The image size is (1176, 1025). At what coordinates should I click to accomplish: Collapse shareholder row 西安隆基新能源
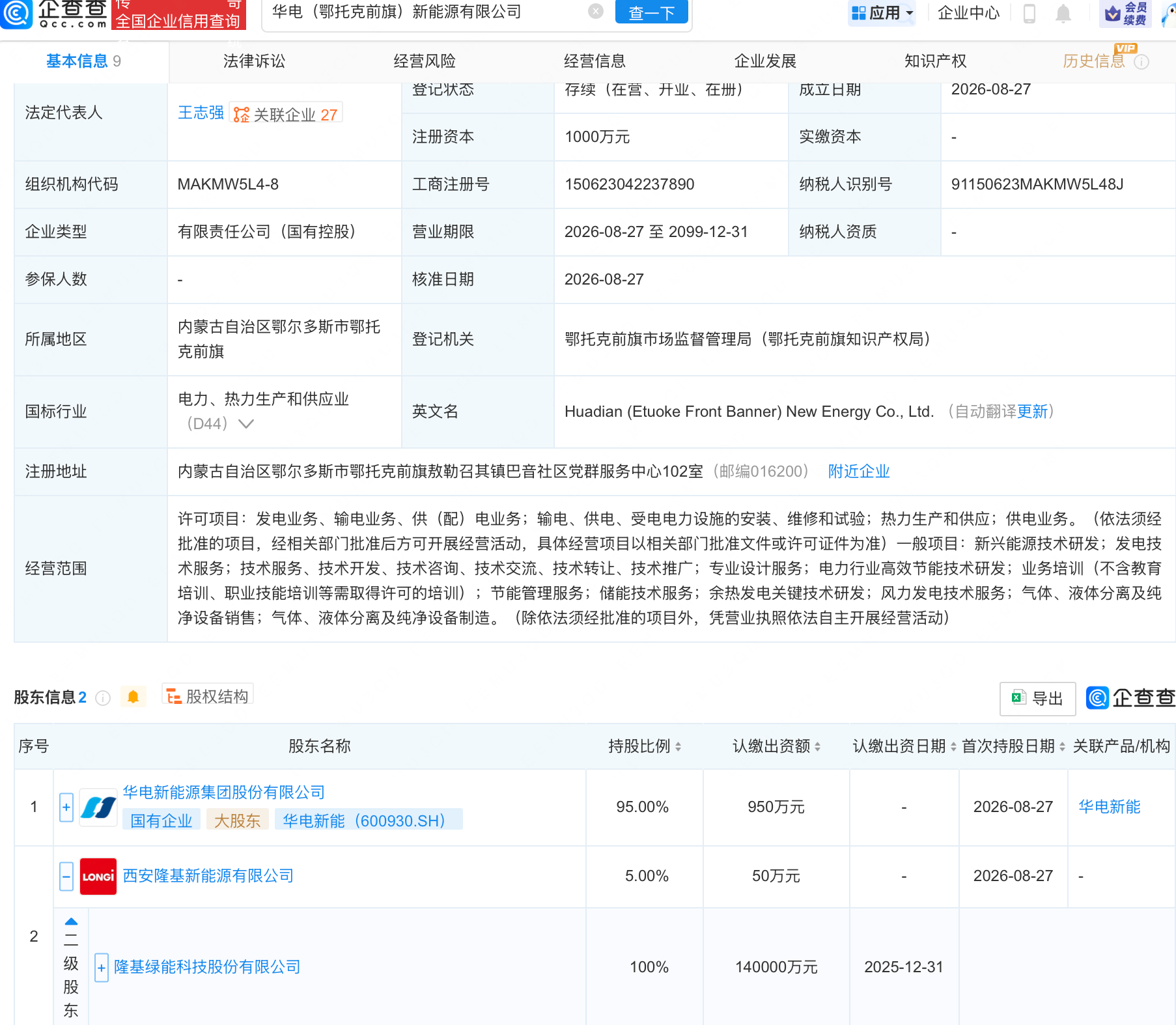pyautogui.click(x=66, y=877)
